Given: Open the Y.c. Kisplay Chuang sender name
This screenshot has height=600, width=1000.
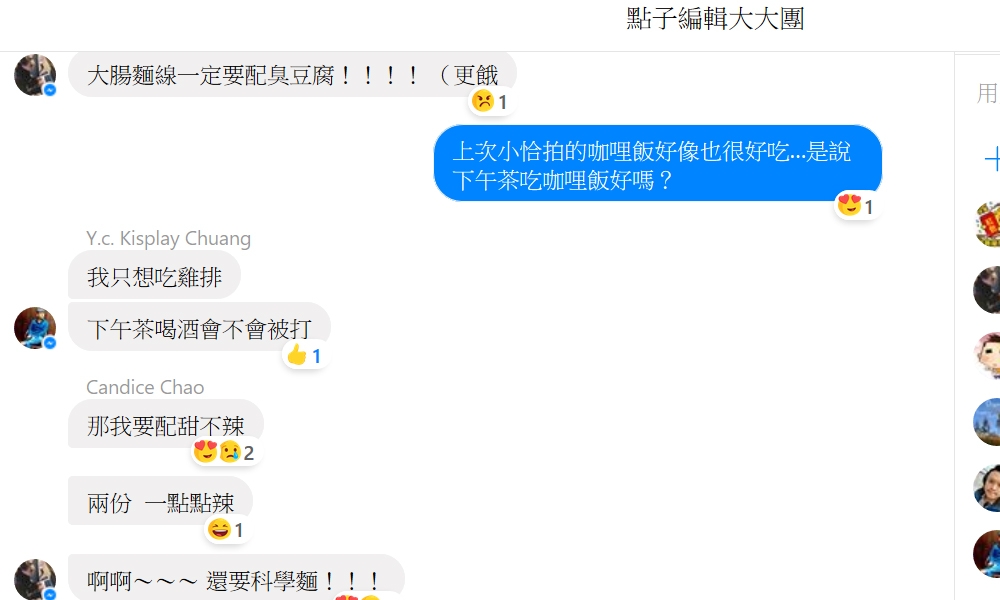Looking at the screenshot, I should pyautogui.click(x=168, y=238).
